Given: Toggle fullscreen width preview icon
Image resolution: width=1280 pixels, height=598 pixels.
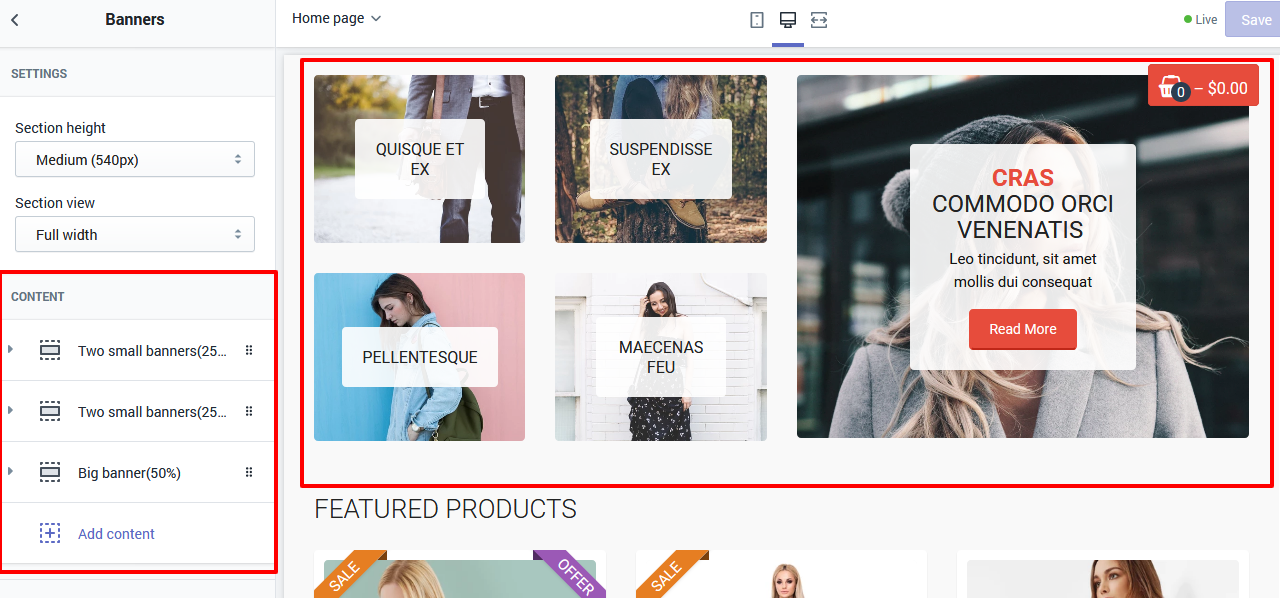Looking at the screenshot, I should coord(819,20).
